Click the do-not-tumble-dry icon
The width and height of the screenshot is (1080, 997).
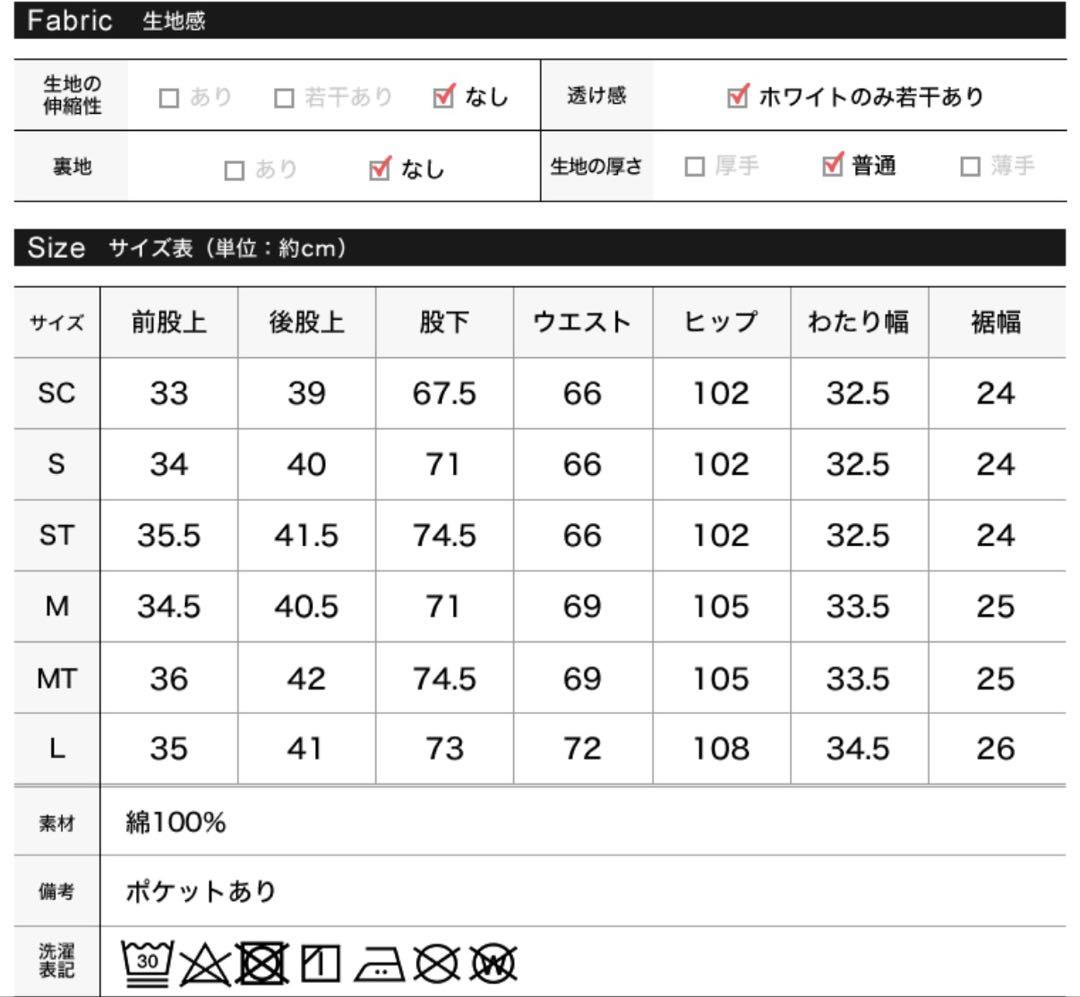click(x=262, y=963)
